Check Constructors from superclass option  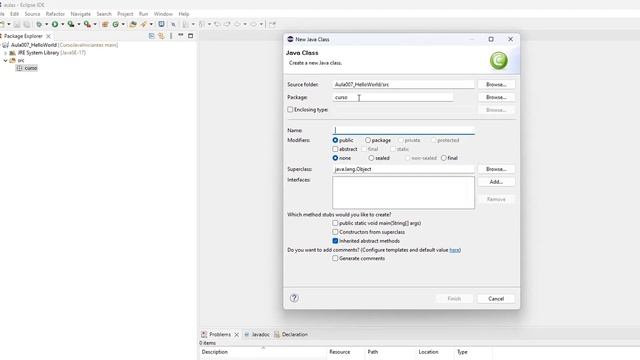click(x=335, y=232)
